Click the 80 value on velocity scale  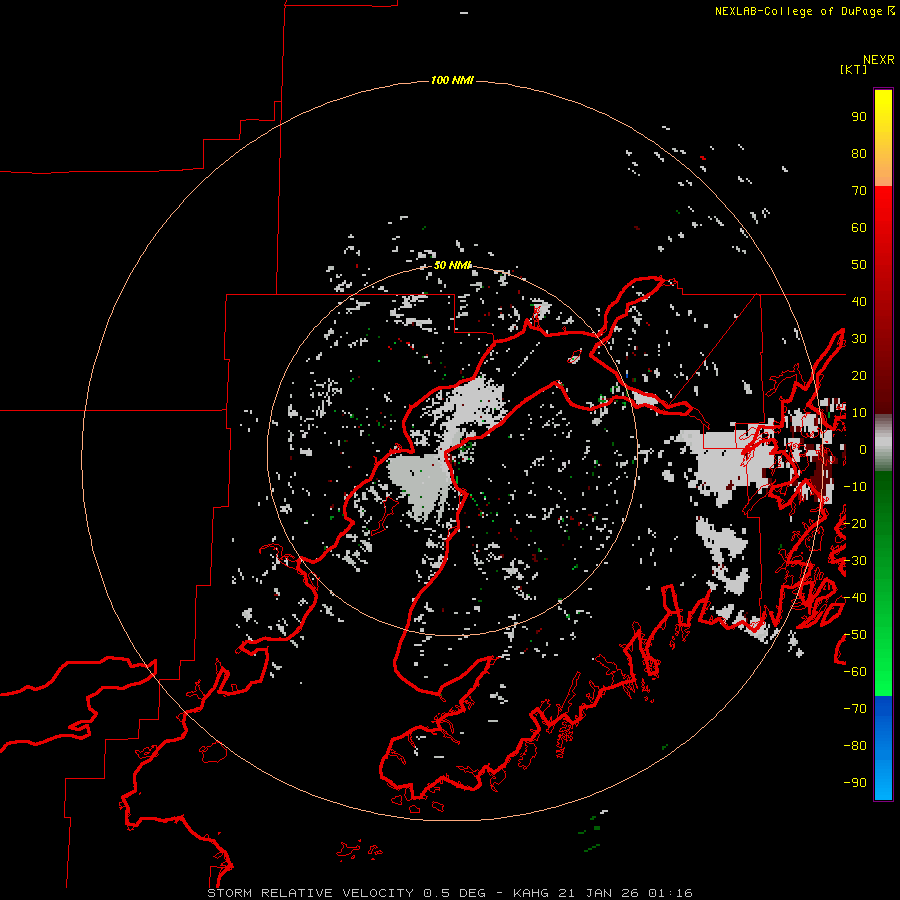point(859,153)
